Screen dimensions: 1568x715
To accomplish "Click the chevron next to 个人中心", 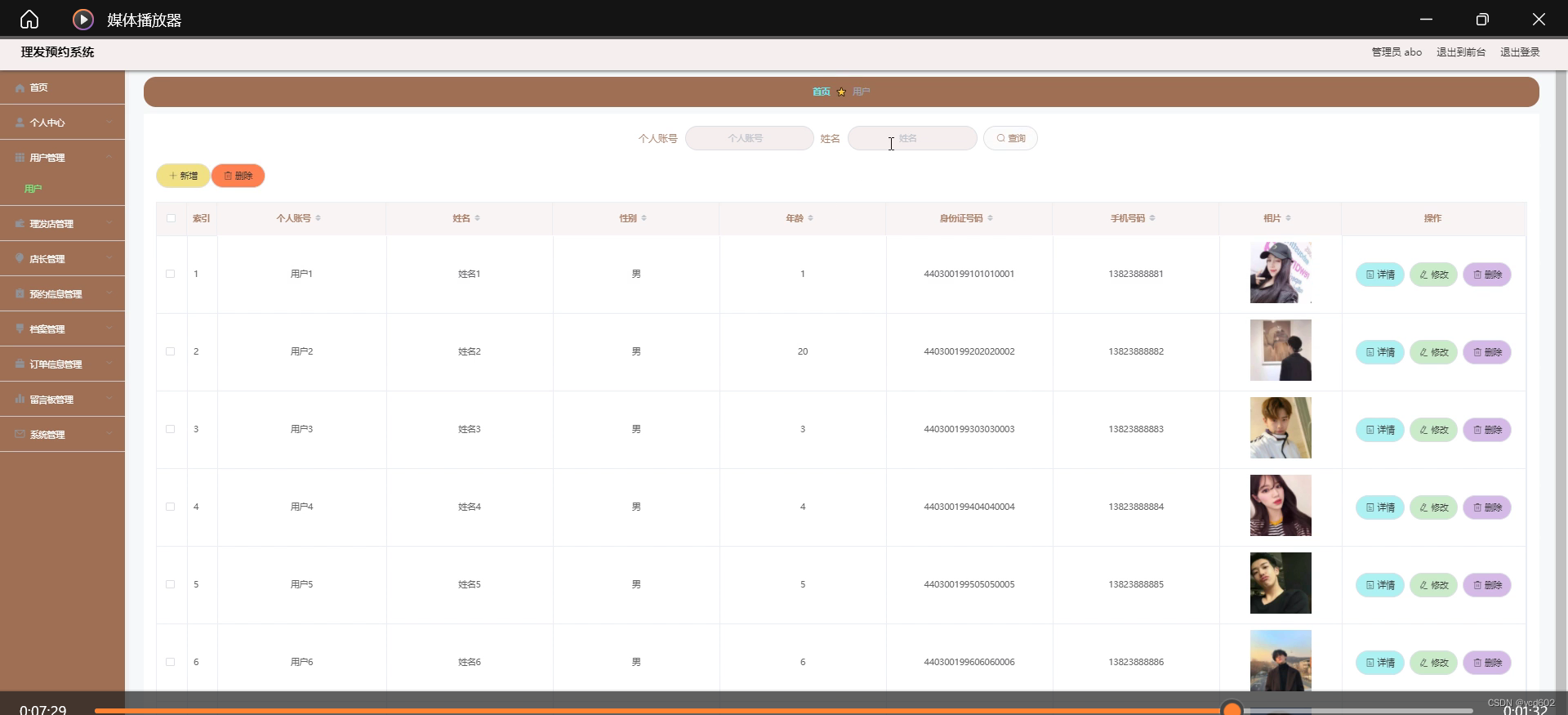I will tap(109, 123).
